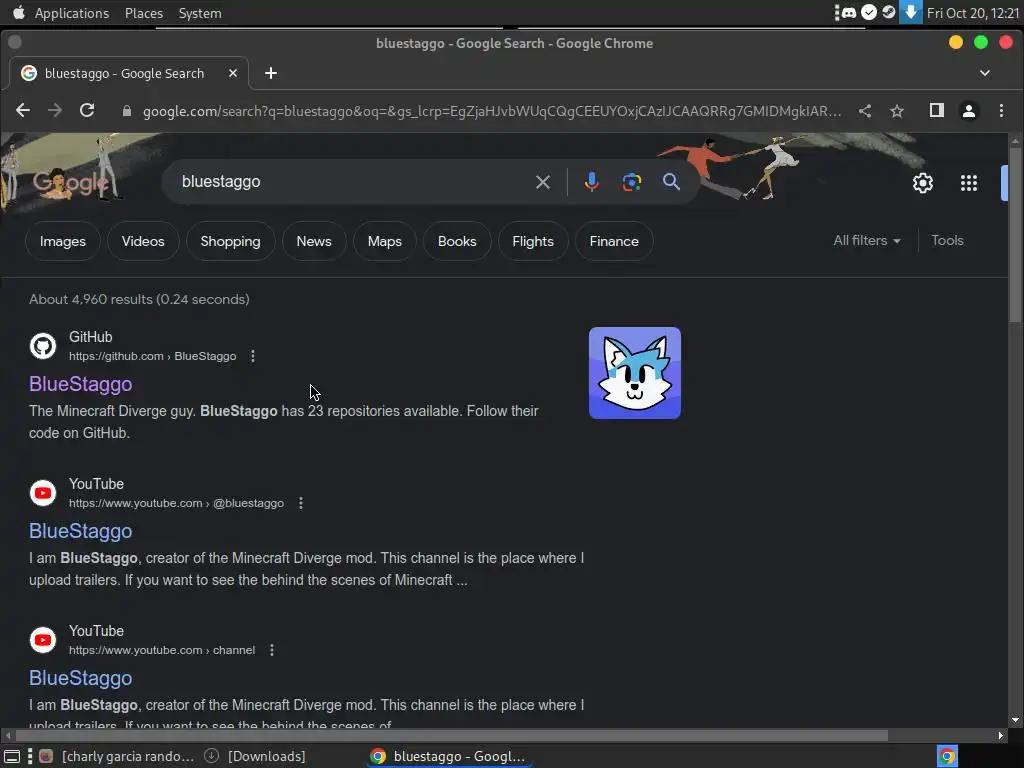Click the horizontal page scrollbar
This screenshot has width=1024, height=768.
[x=452, y=735]
